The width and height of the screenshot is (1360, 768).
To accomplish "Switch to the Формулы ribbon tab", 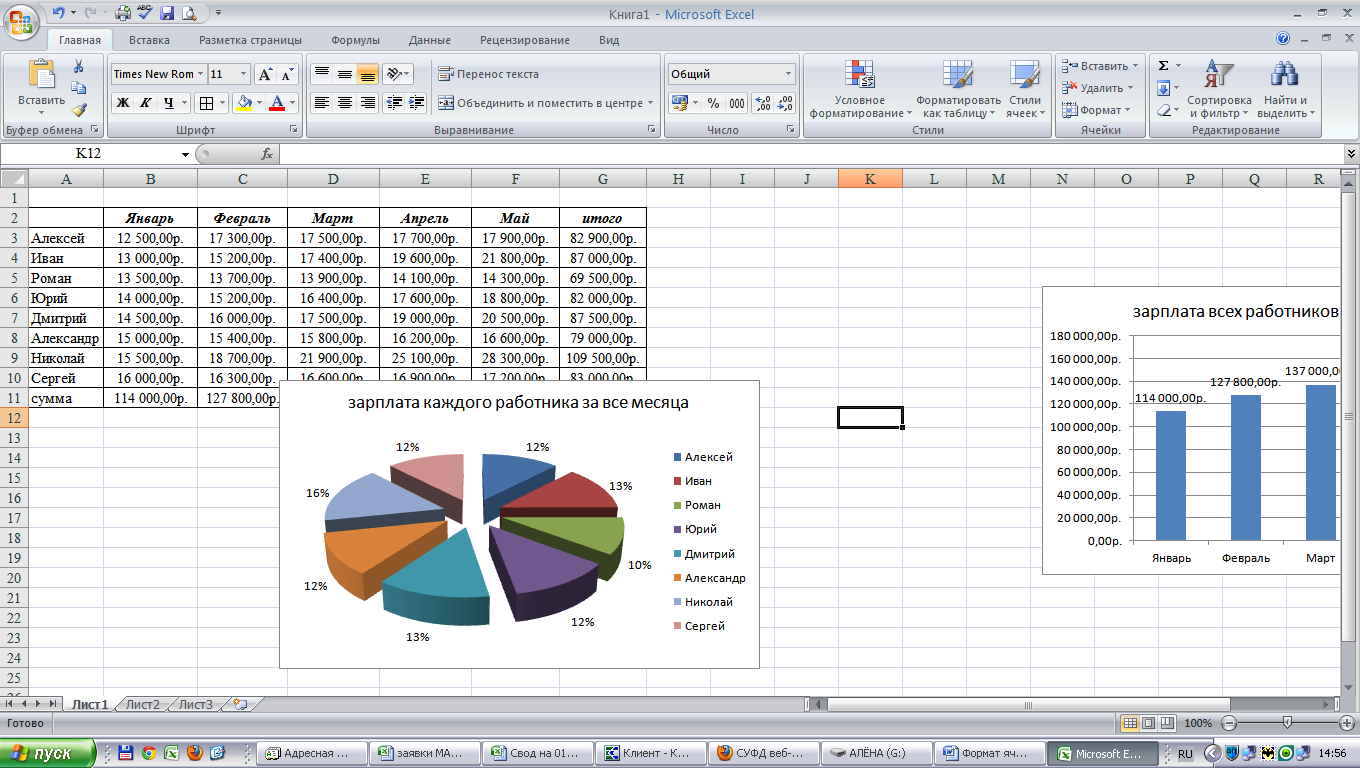I will pyautogui.click(x=355, y=40).
